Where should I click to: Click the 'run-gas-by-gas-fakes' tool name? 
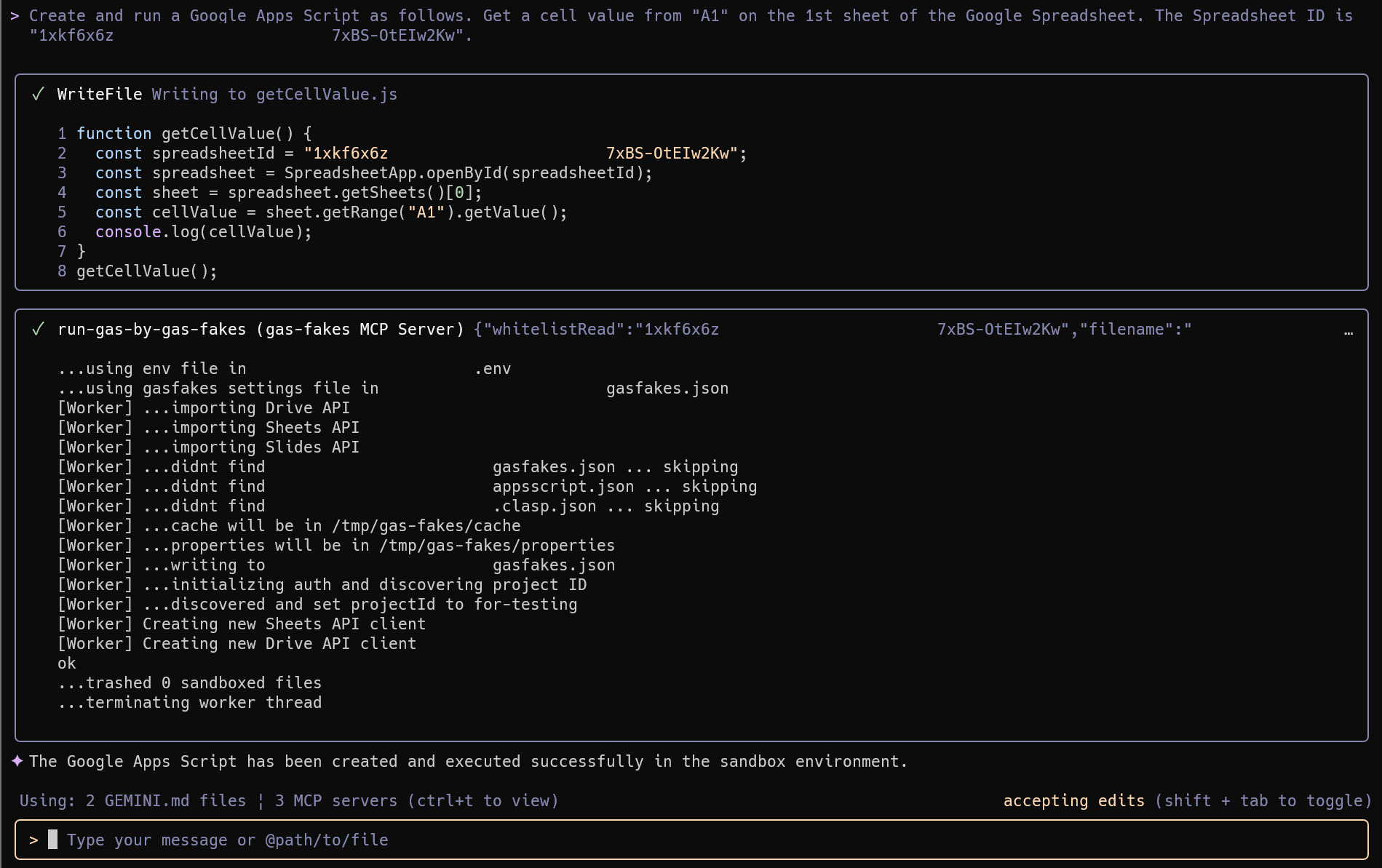point(151,330)
